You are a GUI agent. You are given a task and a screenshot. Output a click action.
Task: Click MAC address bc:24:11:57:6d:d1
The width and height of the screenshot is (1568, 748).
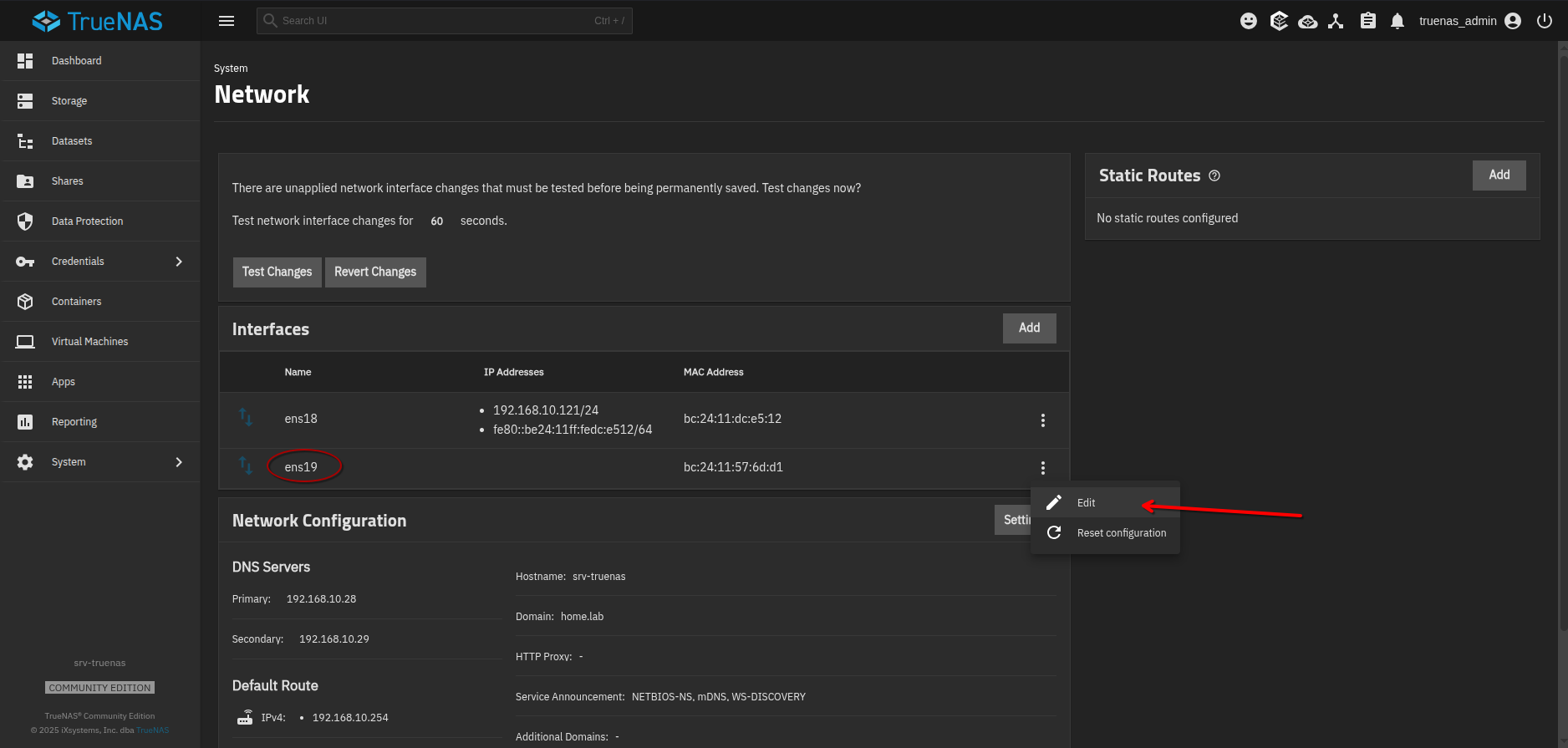733,467
